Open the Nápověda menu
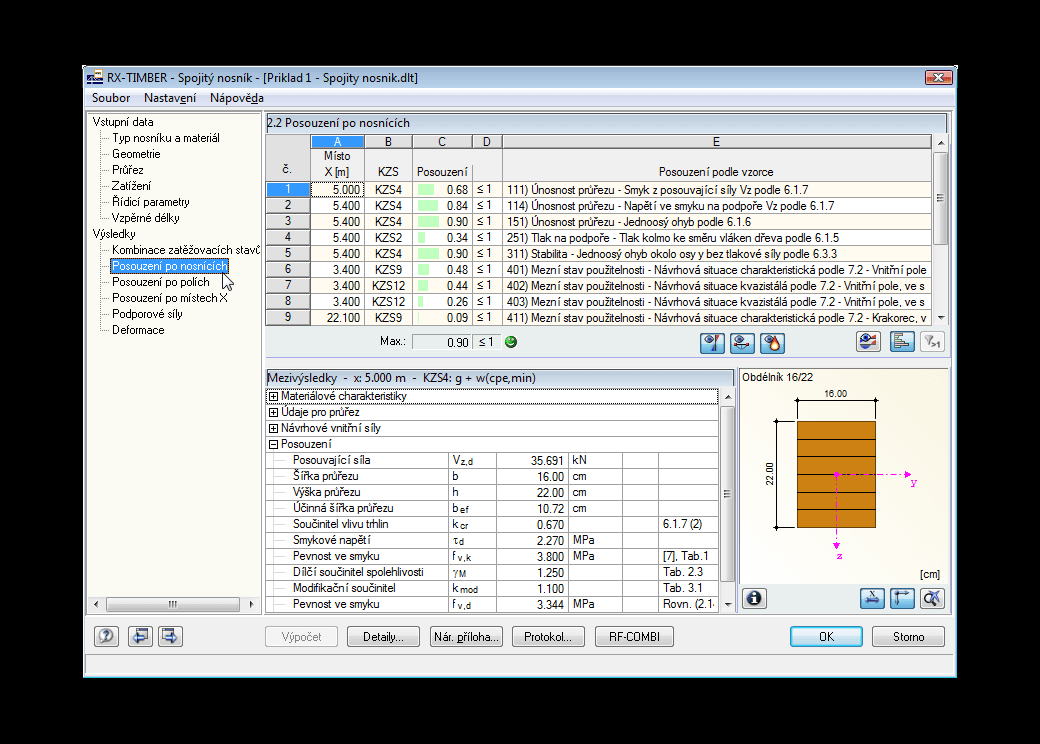 (x=237, y=98)
